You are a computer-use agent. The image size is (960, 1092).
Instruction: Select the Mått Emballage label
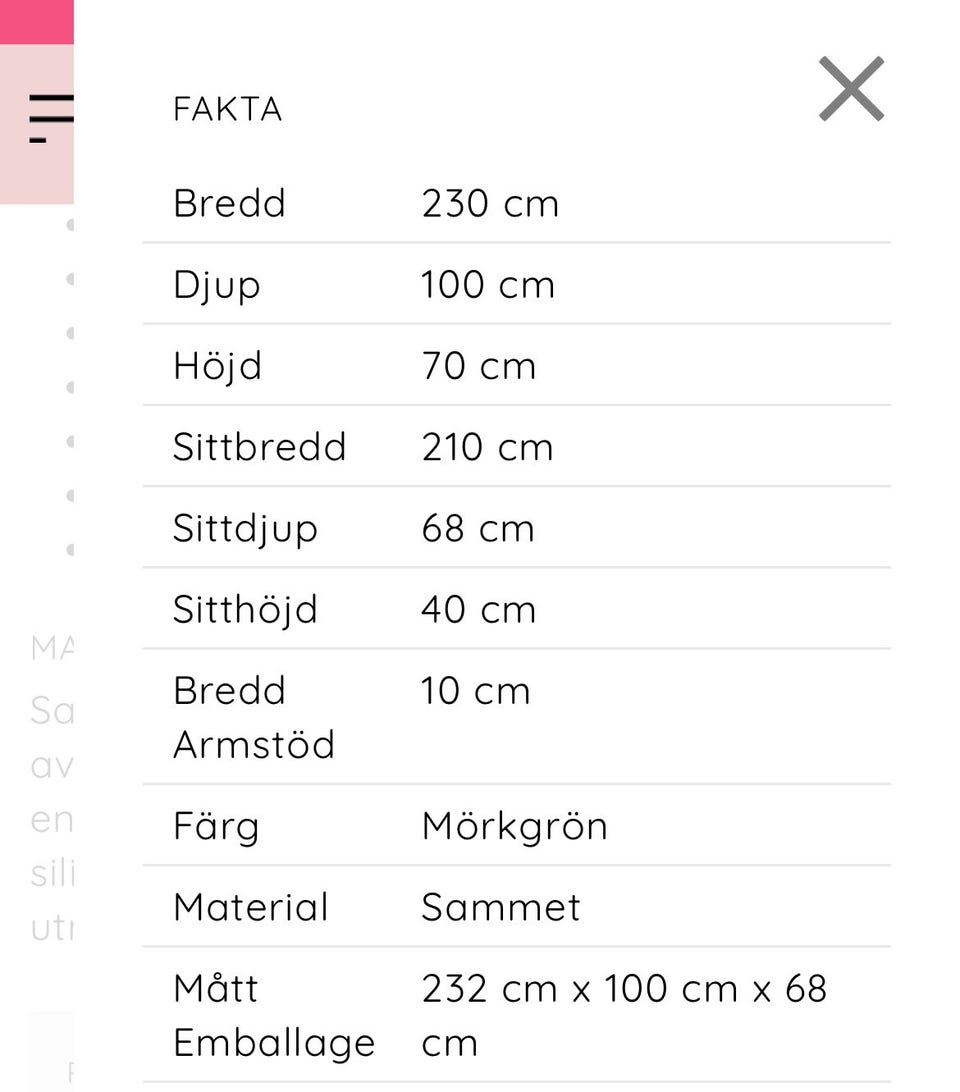pos(273,1015)
